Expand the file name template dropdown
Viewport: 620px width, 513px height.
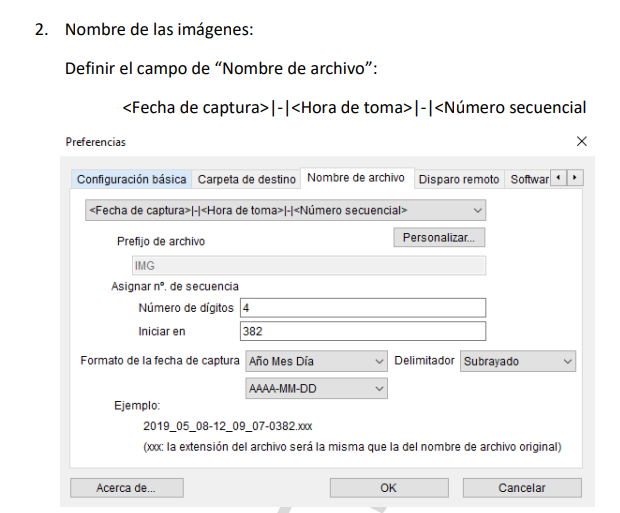coord(285,211)
